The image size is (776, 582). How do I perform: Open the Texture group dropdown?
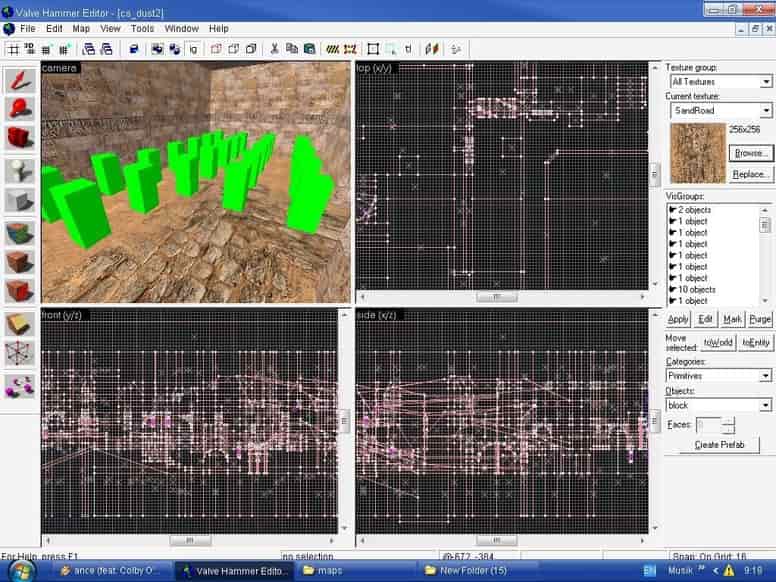click(721, 81)
